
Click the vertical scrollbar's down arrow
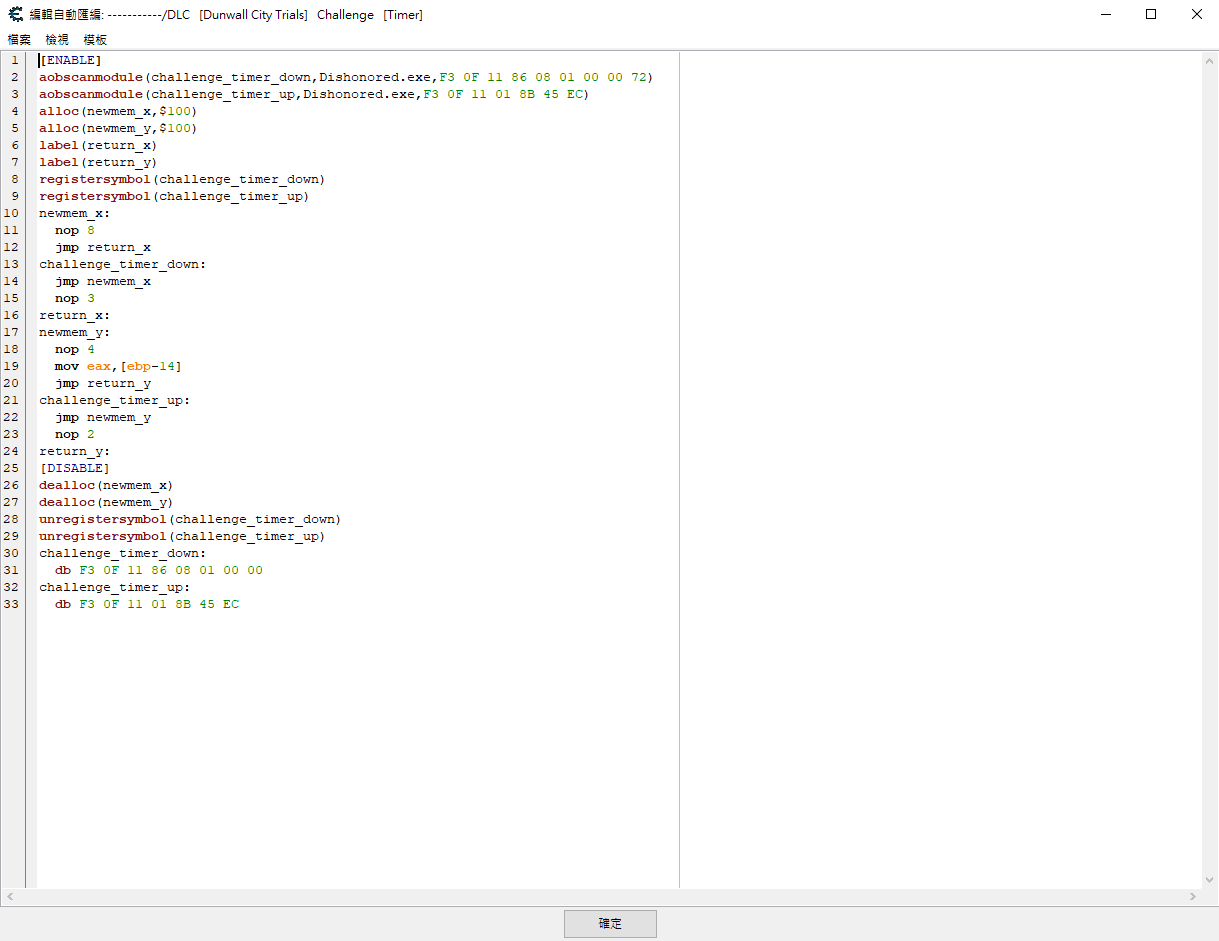(x=1210, y=880)
